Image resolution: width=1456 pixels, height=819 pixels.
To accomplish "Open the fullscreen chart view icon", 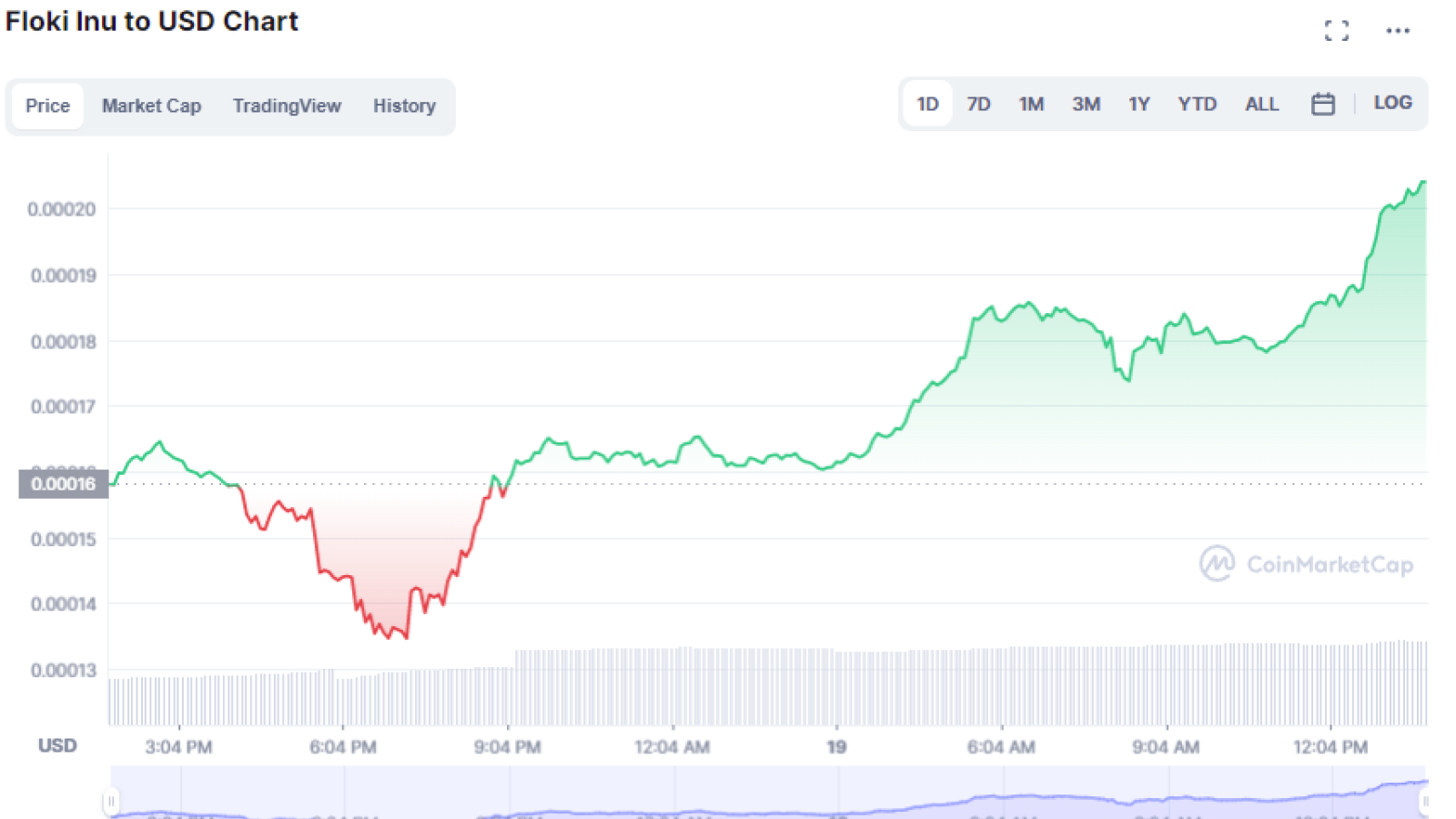I will [x=1336, y=31].
